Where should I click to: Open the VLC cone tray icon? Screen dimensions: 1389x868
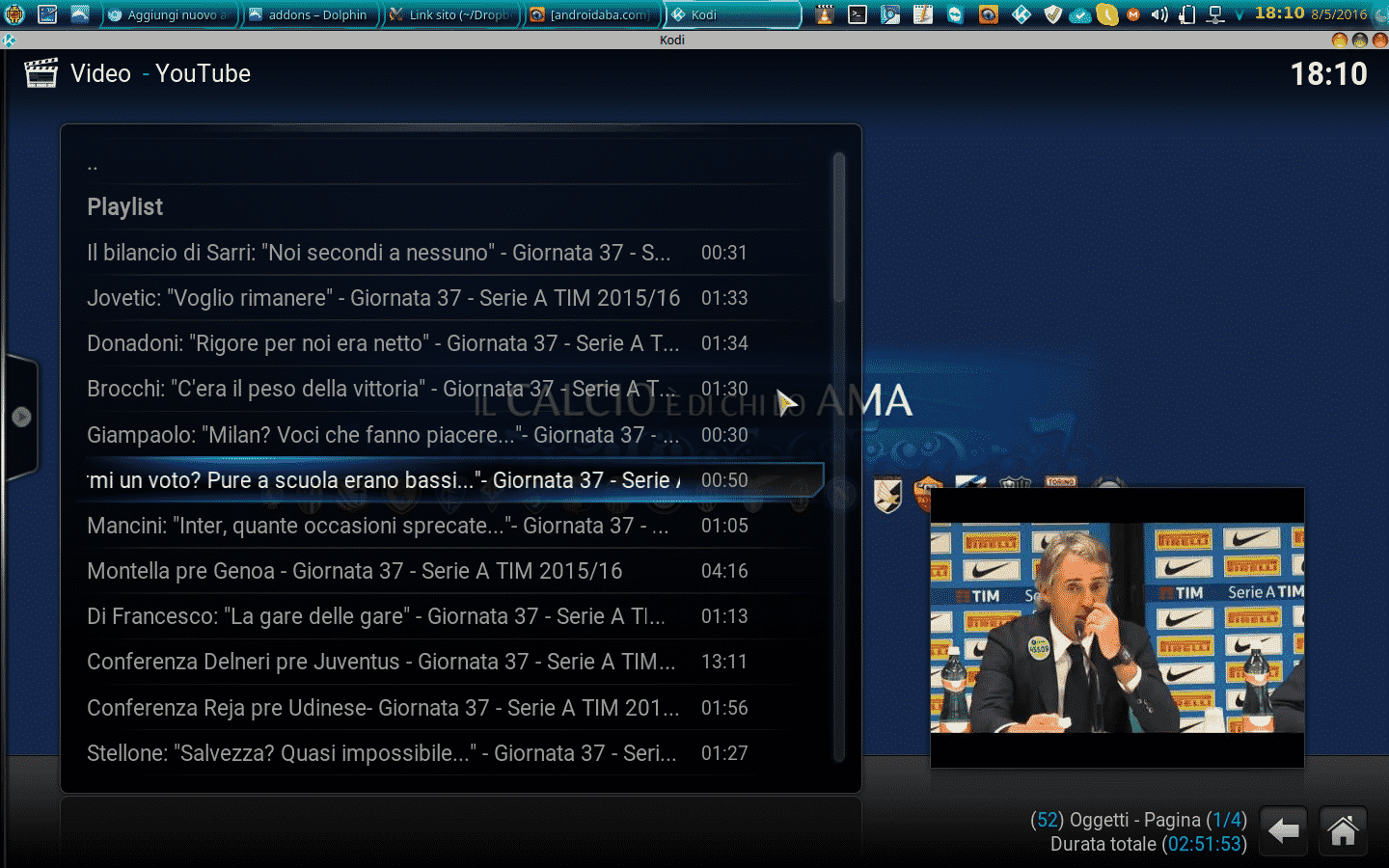825,14
